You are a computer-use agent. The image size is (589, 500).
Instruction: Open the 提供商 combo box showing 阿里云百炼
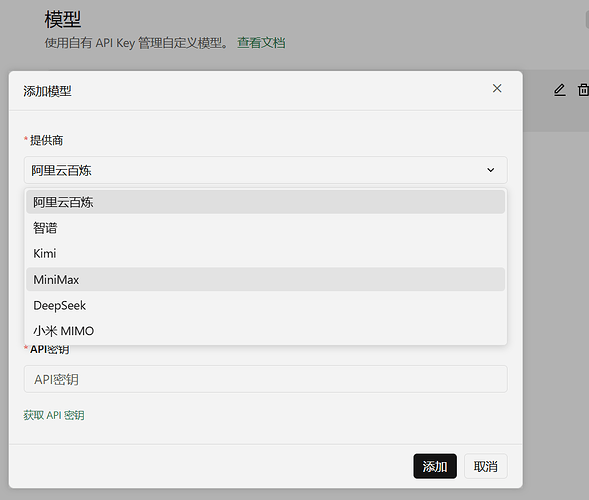(266, 170)
